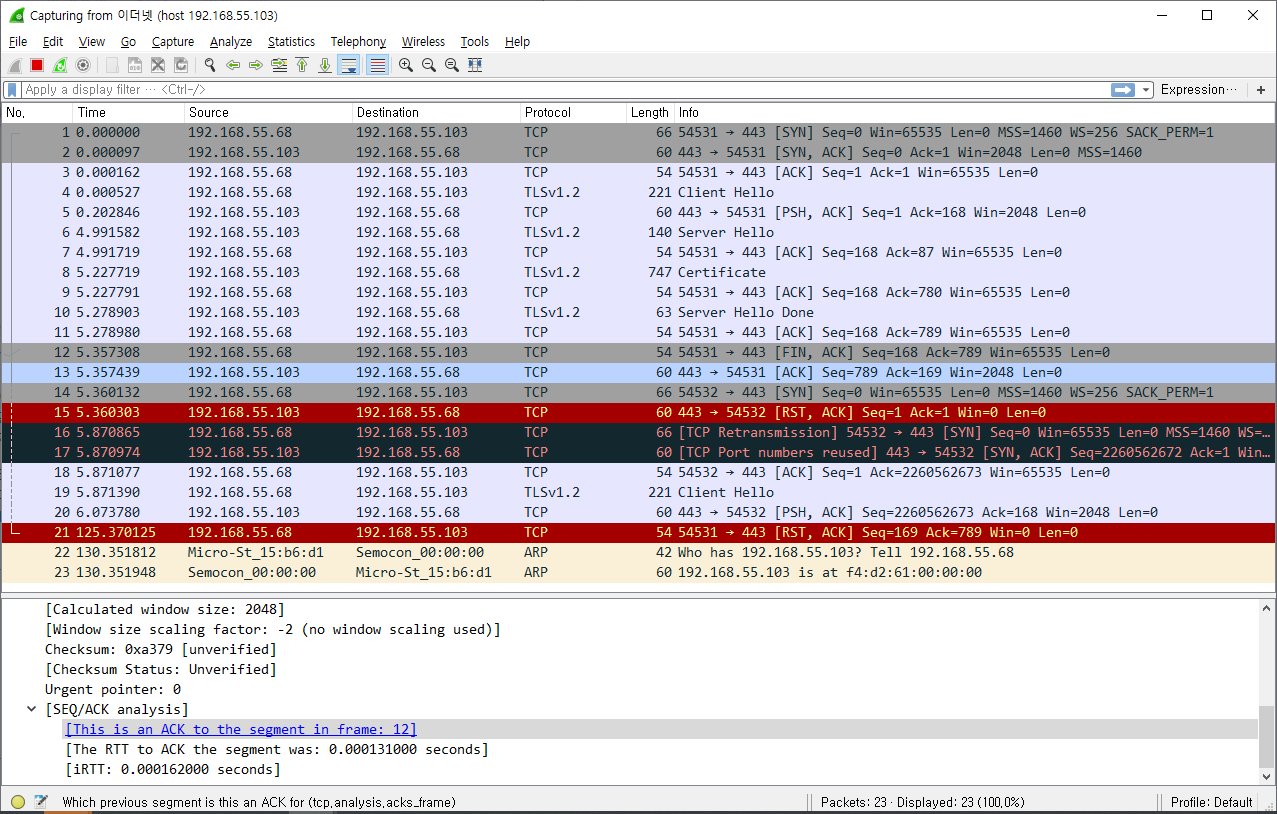Toggle packet colorization rules button
Viewport: 1277px width, 814px height.
[x=377, y=65]
